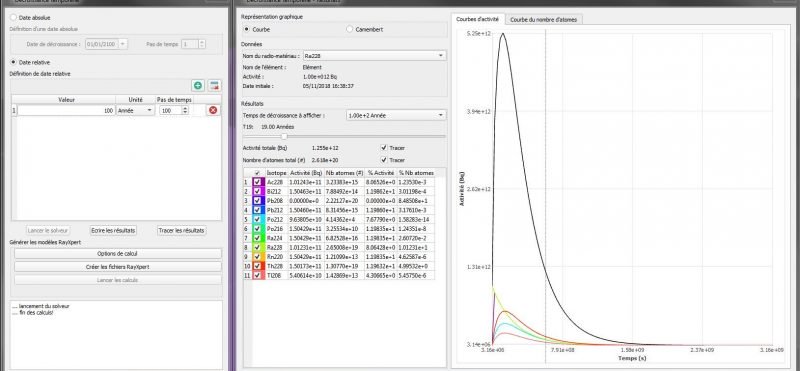The width and height of the screenshot is (800, 371).
Task: Switch to Courbes d'activité tab
Action: click(478, 19)
